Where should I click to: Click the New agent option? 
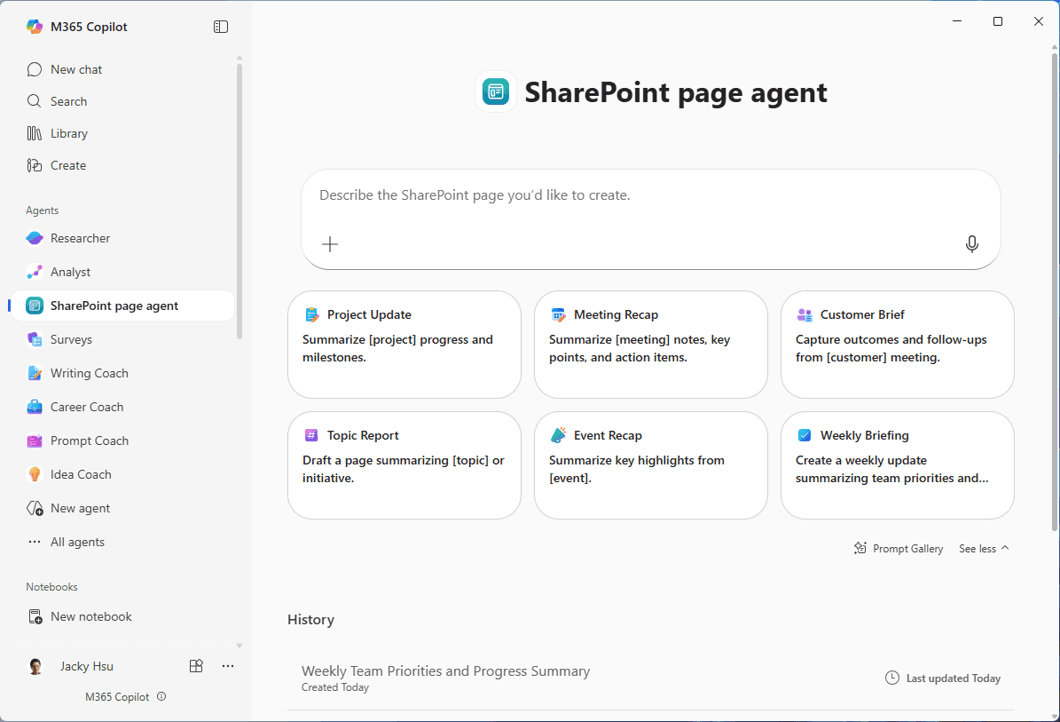point(79,507)
